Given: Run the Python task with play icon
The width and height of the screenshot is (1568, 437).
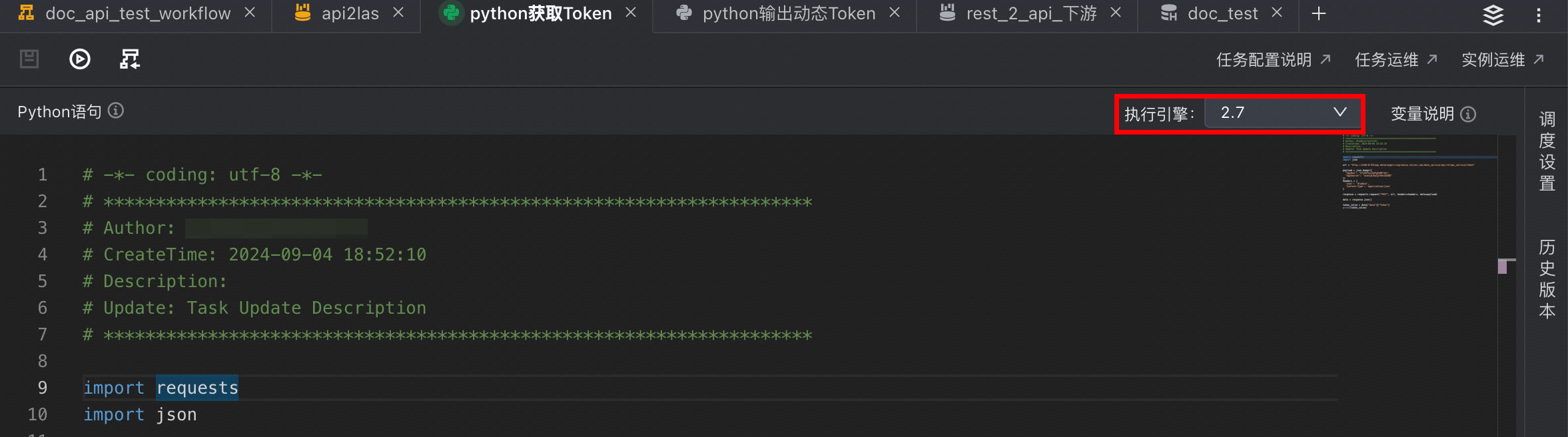Looking at the screenshot, I should coord(80,59).
